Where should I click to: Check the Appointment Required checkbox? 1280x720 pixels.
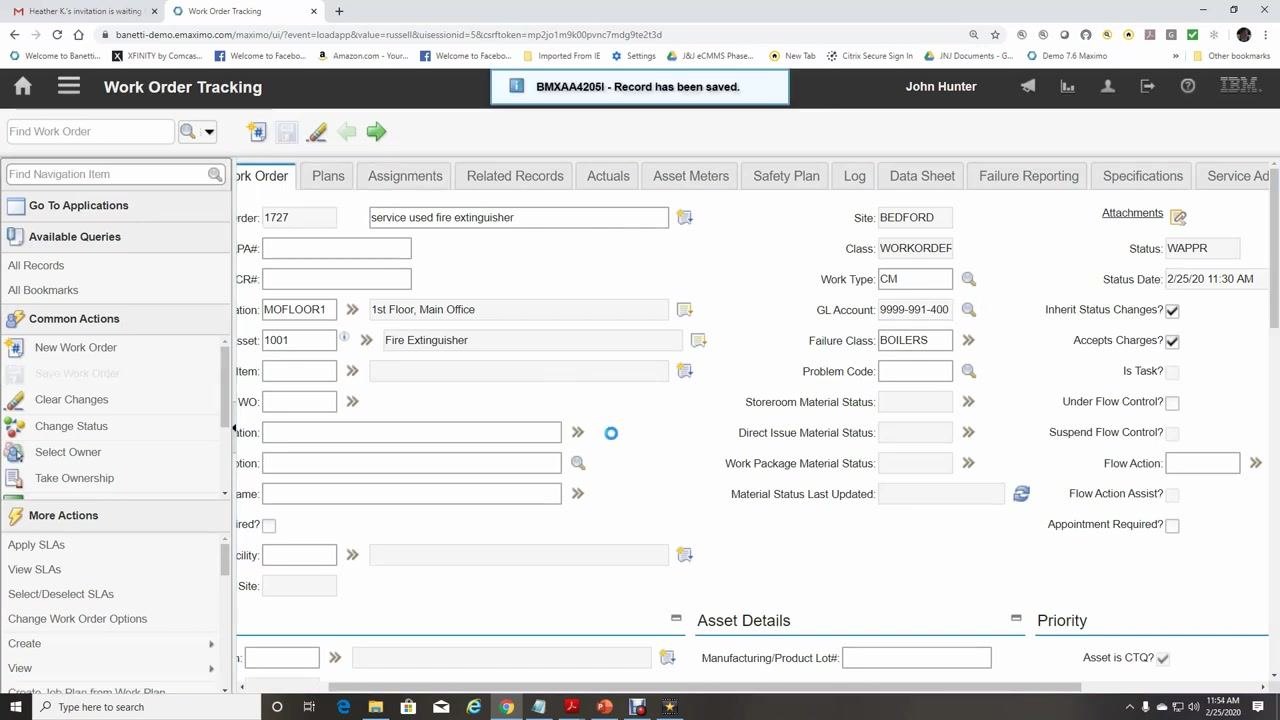pyautogui.click(x=1172, y=526)
